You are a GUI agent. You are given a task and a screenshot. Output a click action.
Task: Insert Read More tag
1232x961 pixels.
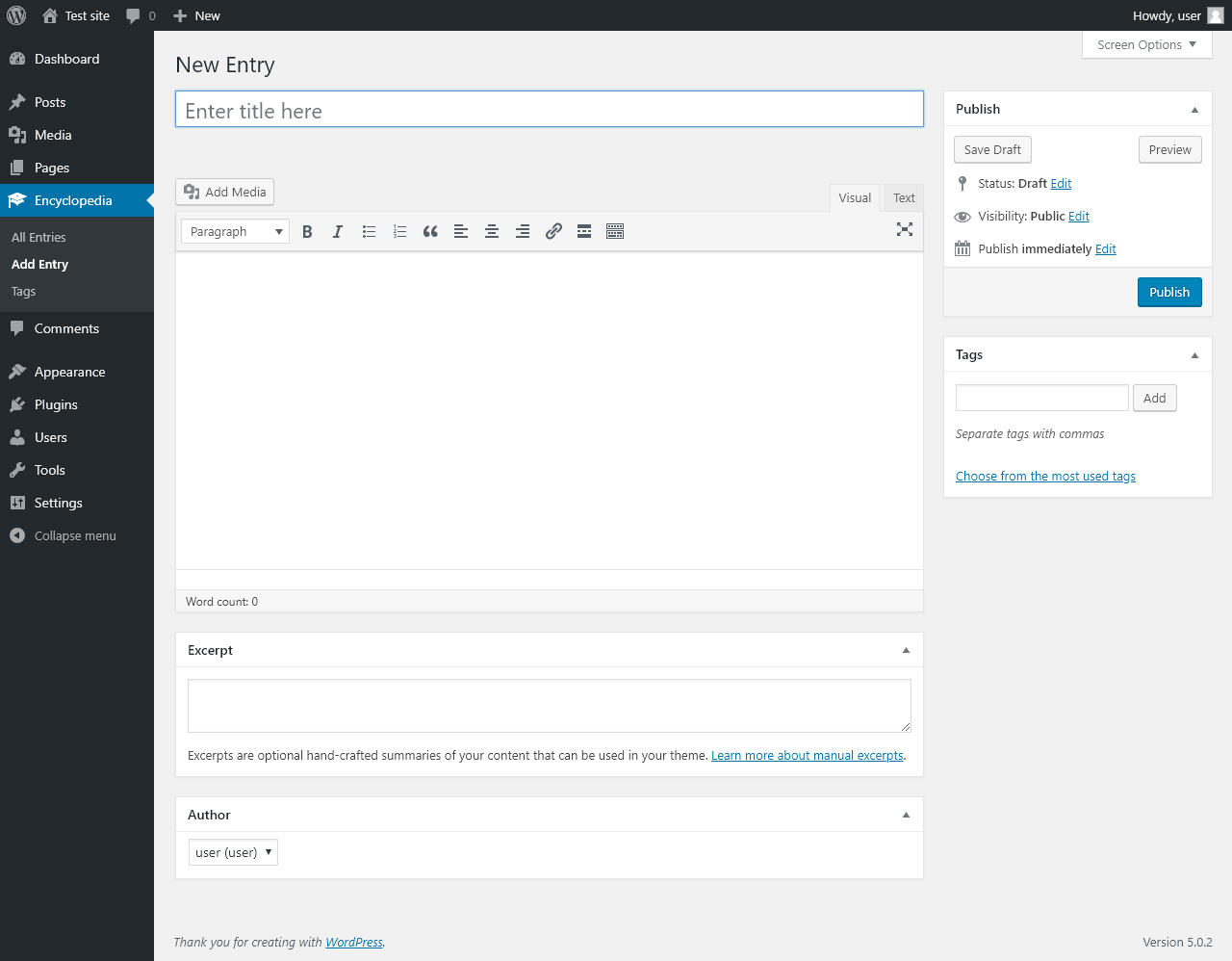click(x=584, y=231)
